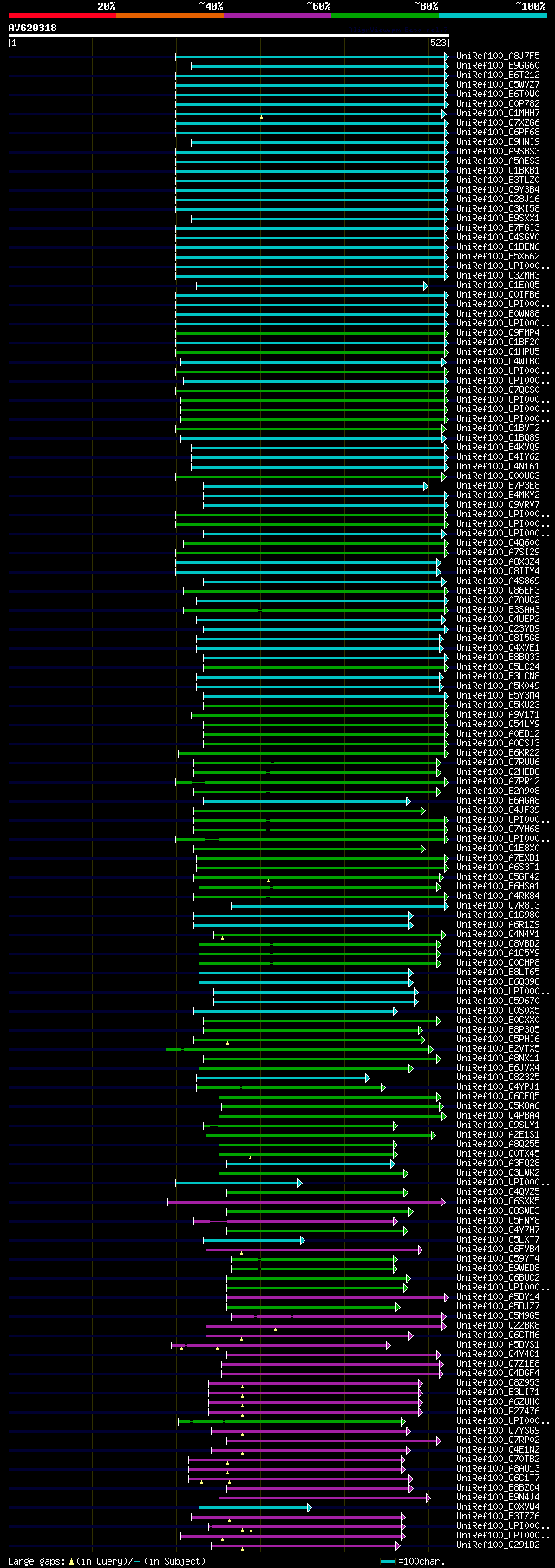Viewport: 555px width, 1568px height.
Task: Open hit UniRef100_B0WN88
Action: click(x=498, y=313)
